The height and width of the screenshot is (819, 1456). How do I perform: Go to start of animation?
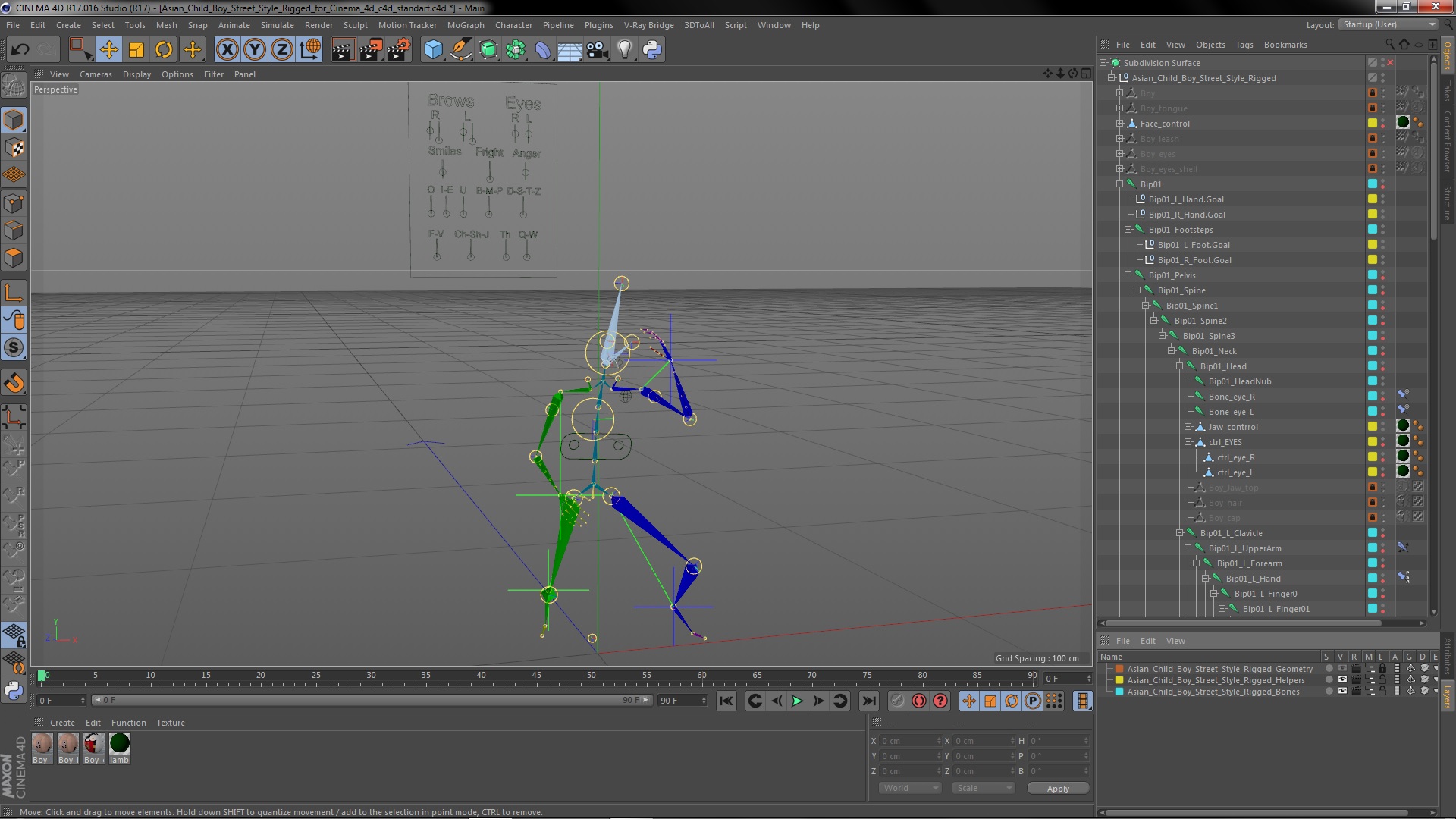tap(726, 701)
